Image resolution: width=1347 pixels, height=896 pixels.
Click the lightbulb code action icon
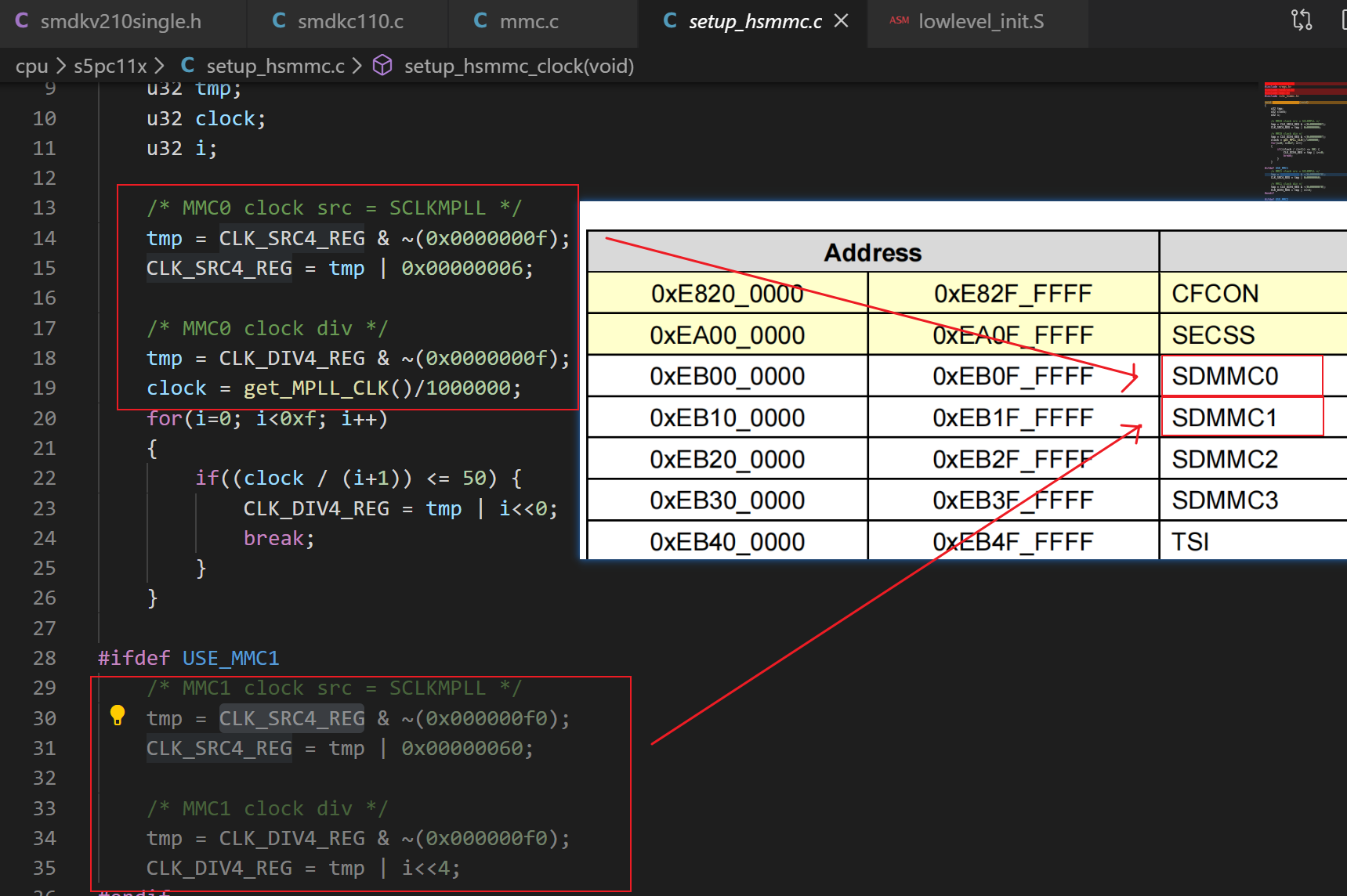118,715
